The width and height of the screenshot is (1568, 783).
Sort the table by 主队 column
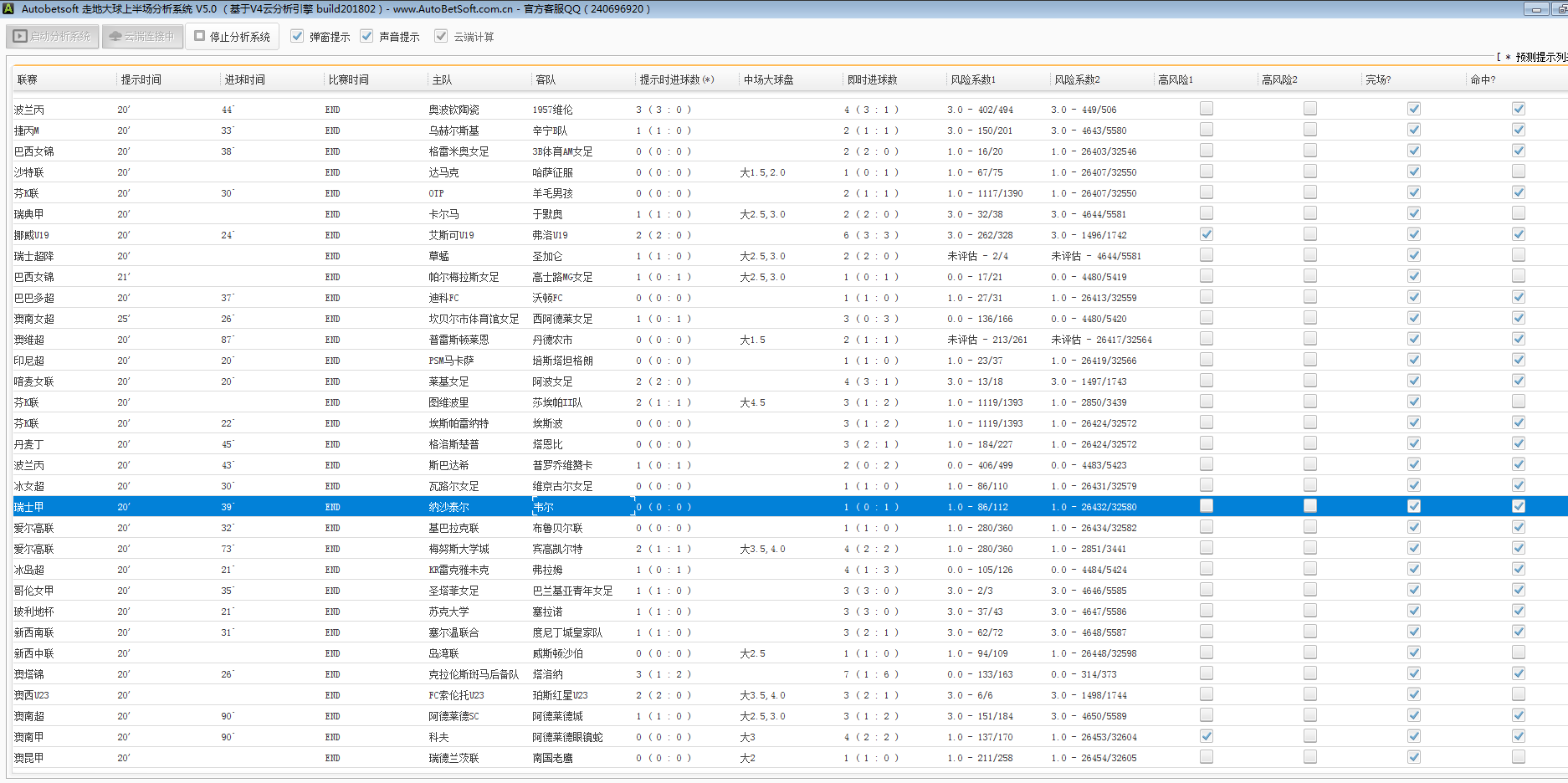coord(442,80)
